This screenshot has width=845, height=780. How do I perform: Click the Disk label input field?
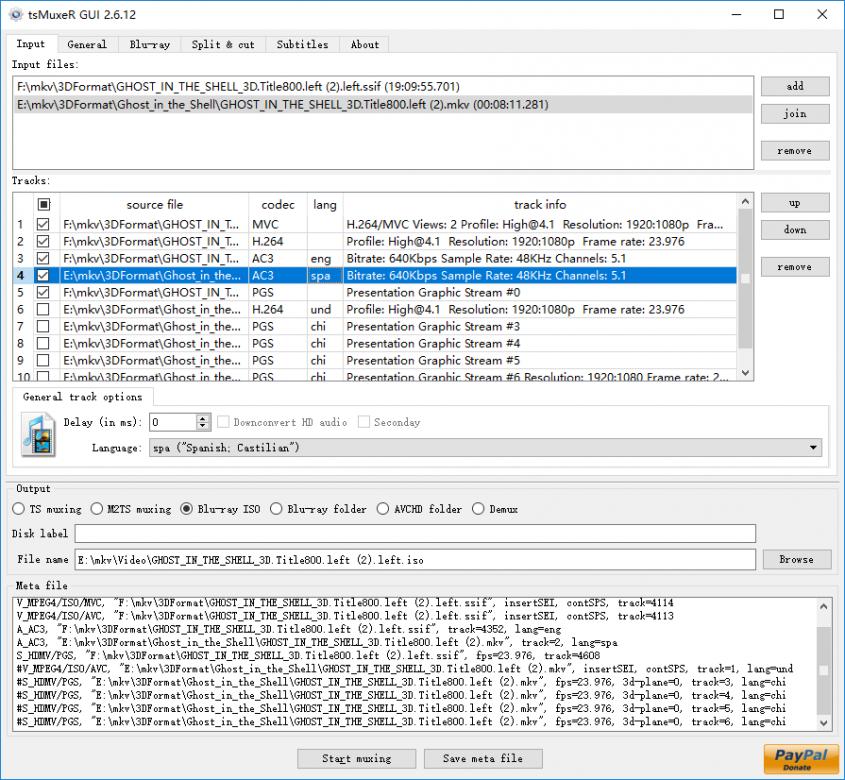point(415,534)
